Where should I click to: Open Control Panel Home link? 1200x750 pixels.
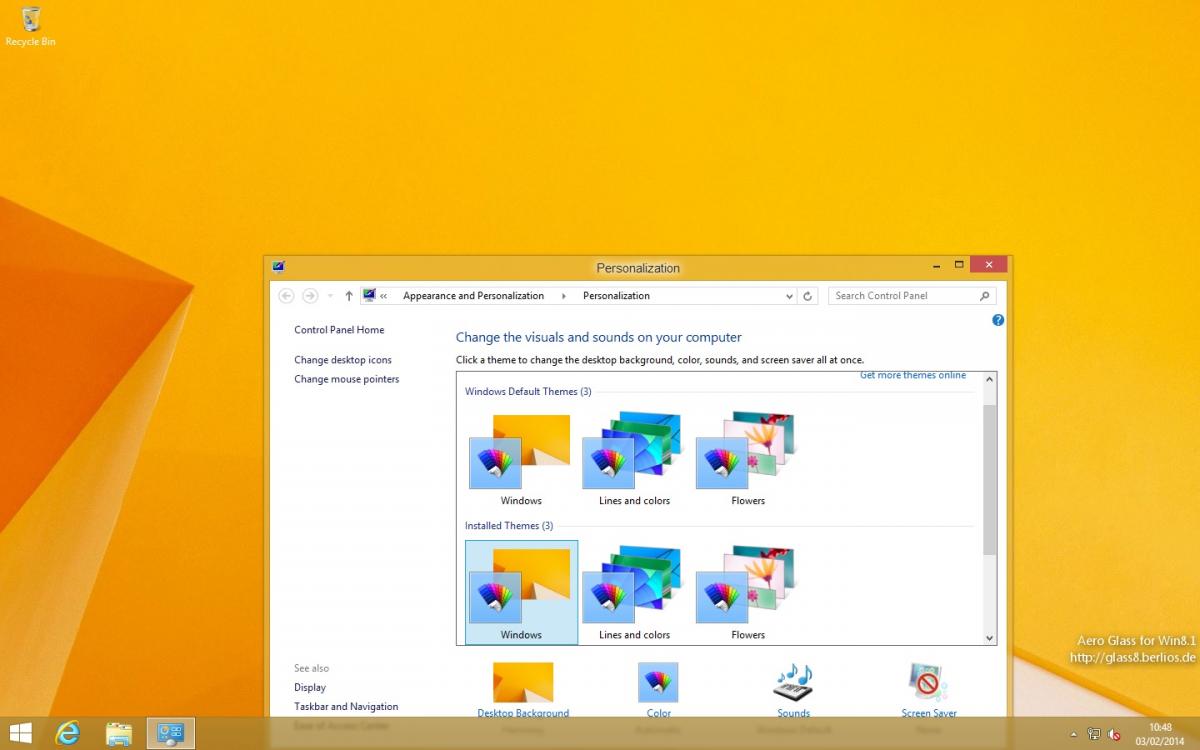pyautogui.click(x=339, y=330)
